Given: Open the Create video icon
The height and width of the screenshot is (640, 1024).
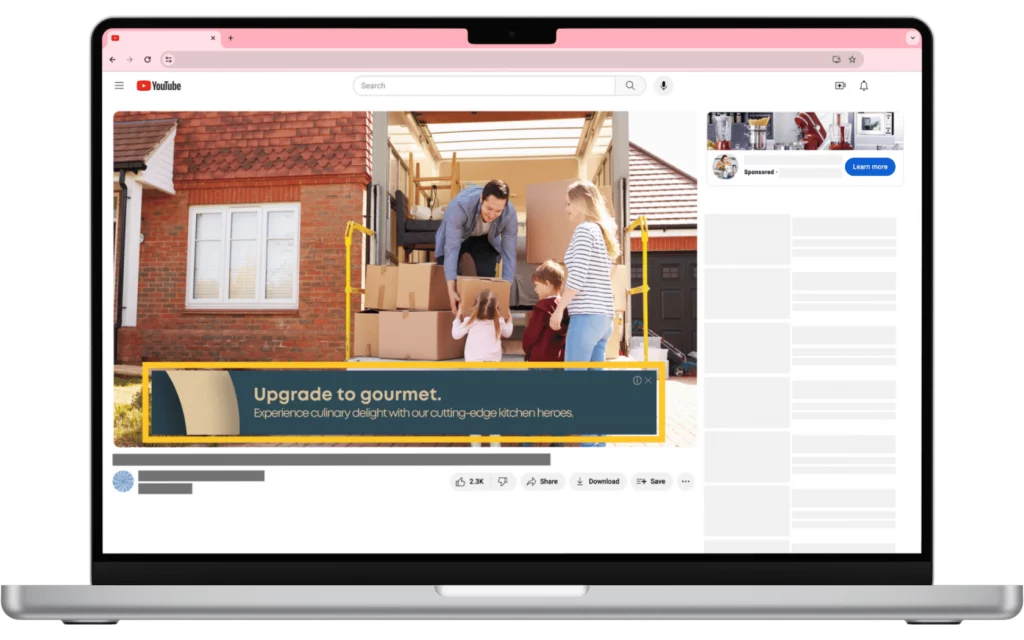Looking at the screenshot, I should point(841,85).
